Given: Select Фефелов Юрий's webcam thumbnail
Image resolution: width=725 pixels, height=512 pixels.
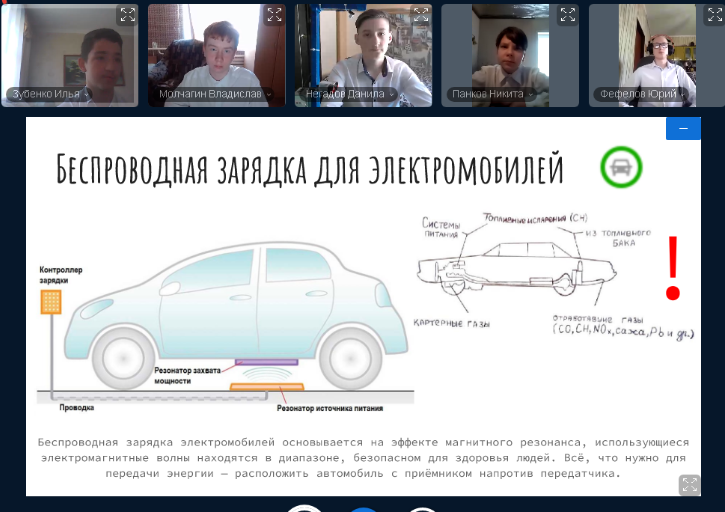Looking at the screenshot, I should 656,50.
